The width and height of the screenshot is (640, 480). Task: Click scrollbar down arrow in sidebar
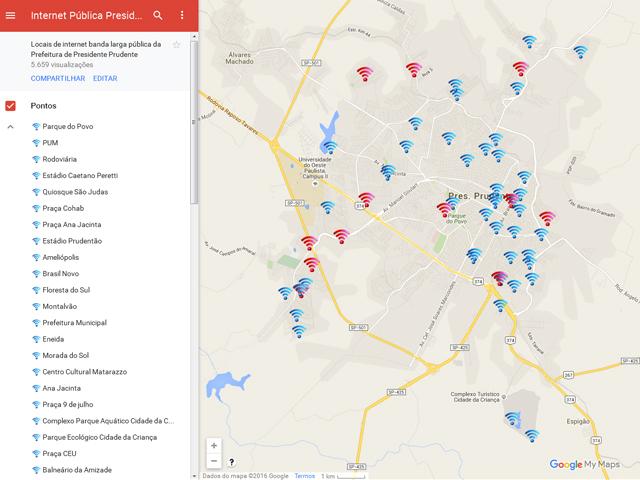(x=194, y=476)
